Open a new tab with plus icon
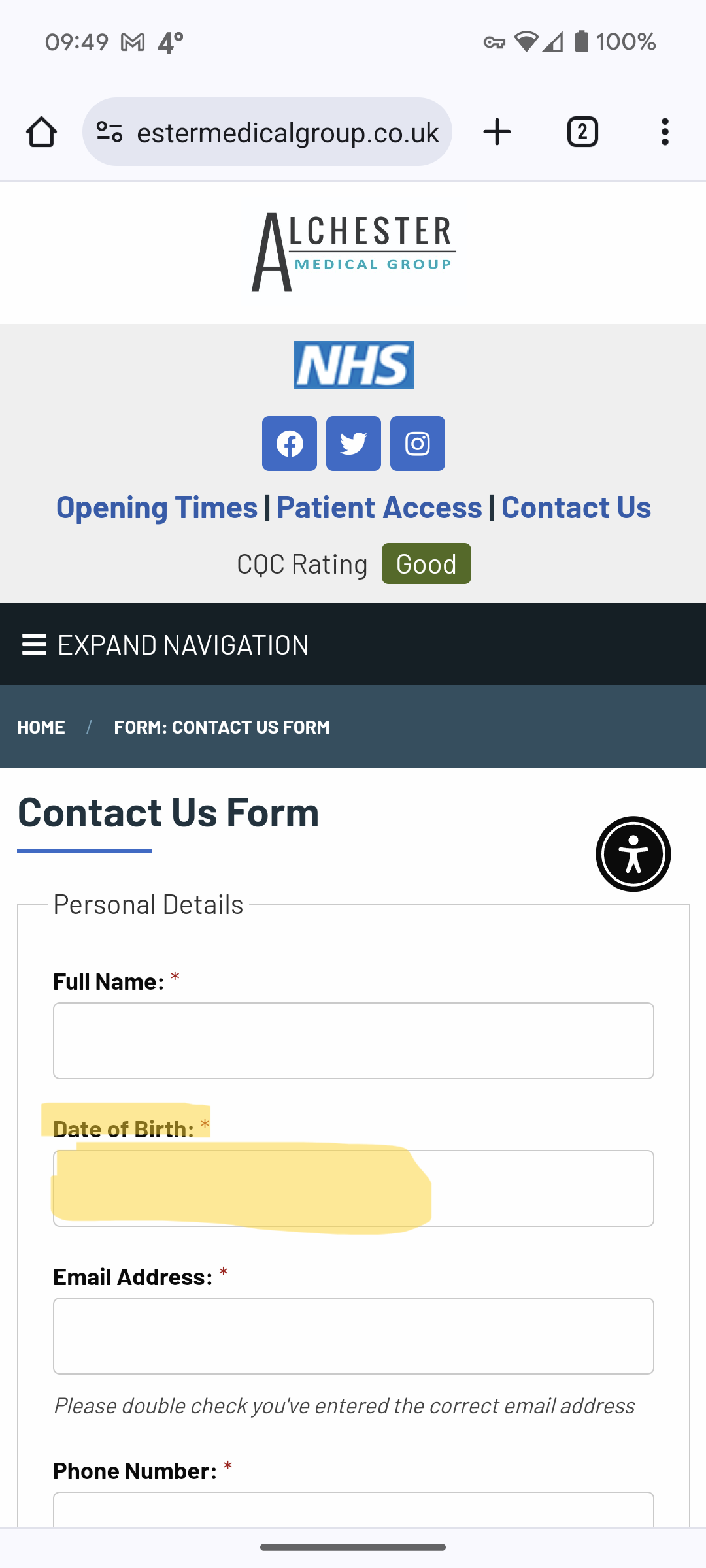 coord(497,132)
